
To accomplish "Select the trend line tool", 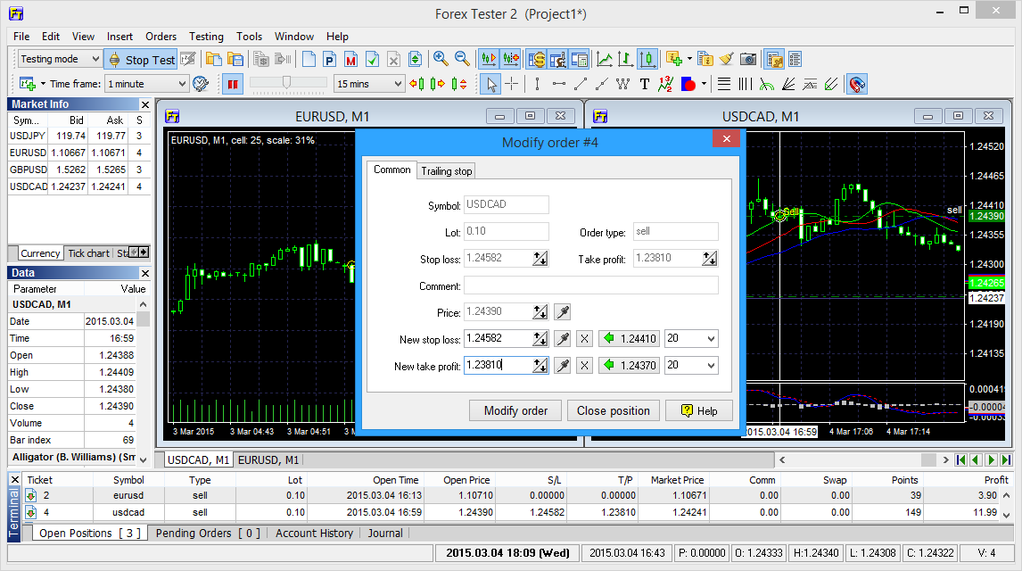I will pyautogui.click(x=580, y=83).
